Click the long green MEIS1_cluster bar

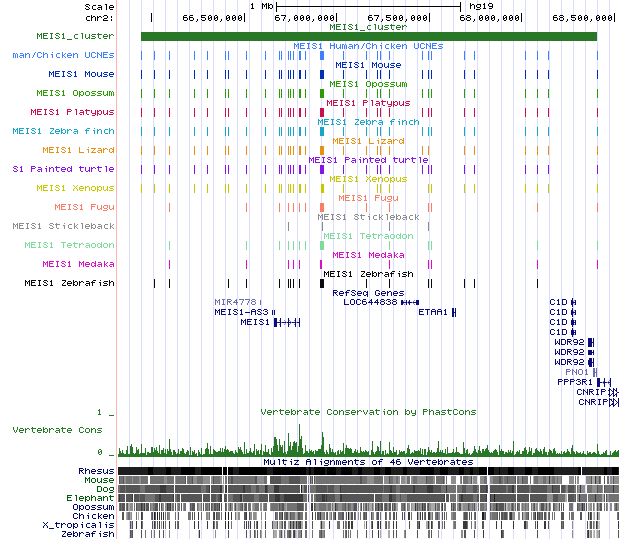click(368, 37)
